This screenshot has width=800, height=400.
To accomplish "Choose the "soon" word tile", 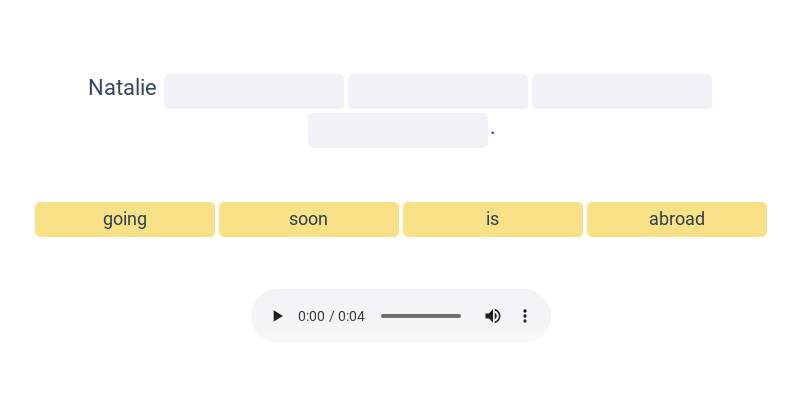I will (309, 219).
